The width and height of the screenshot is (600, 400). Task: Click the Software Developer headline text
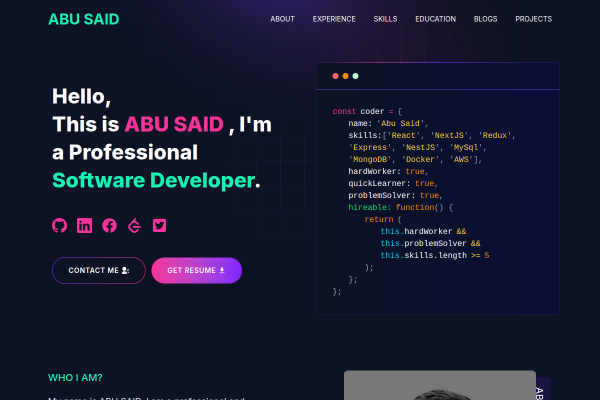[x=153, y=180]
